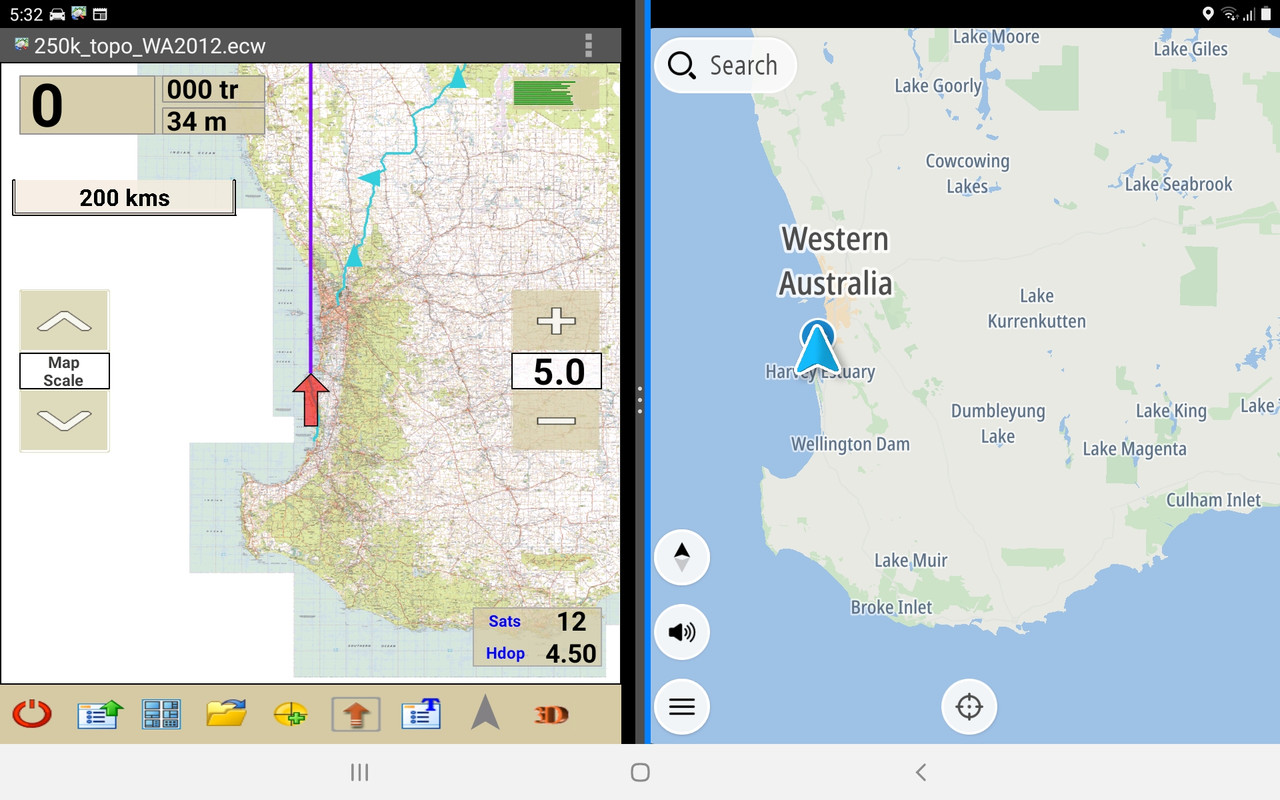
Task: Open the hamburger main menu
Action: pos(682,707)
